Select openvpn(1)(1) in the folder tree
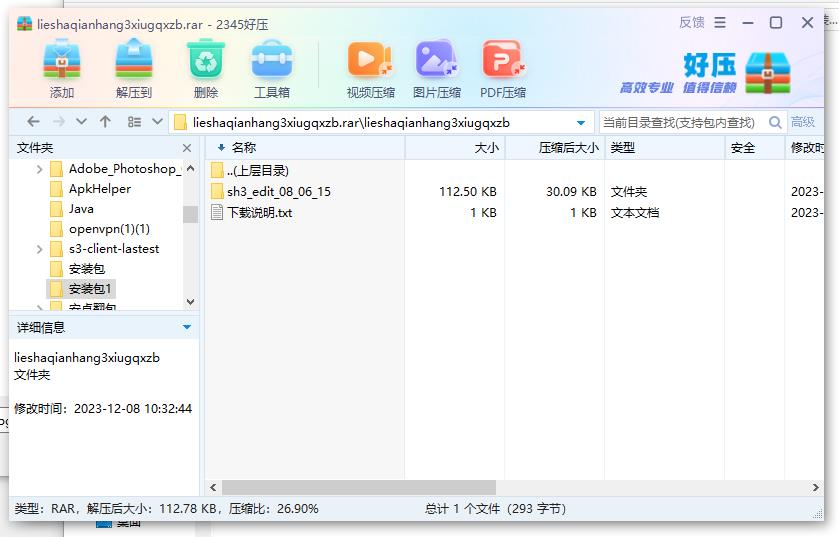Viewport: 839px width, 537px height. tap(109, 229)
